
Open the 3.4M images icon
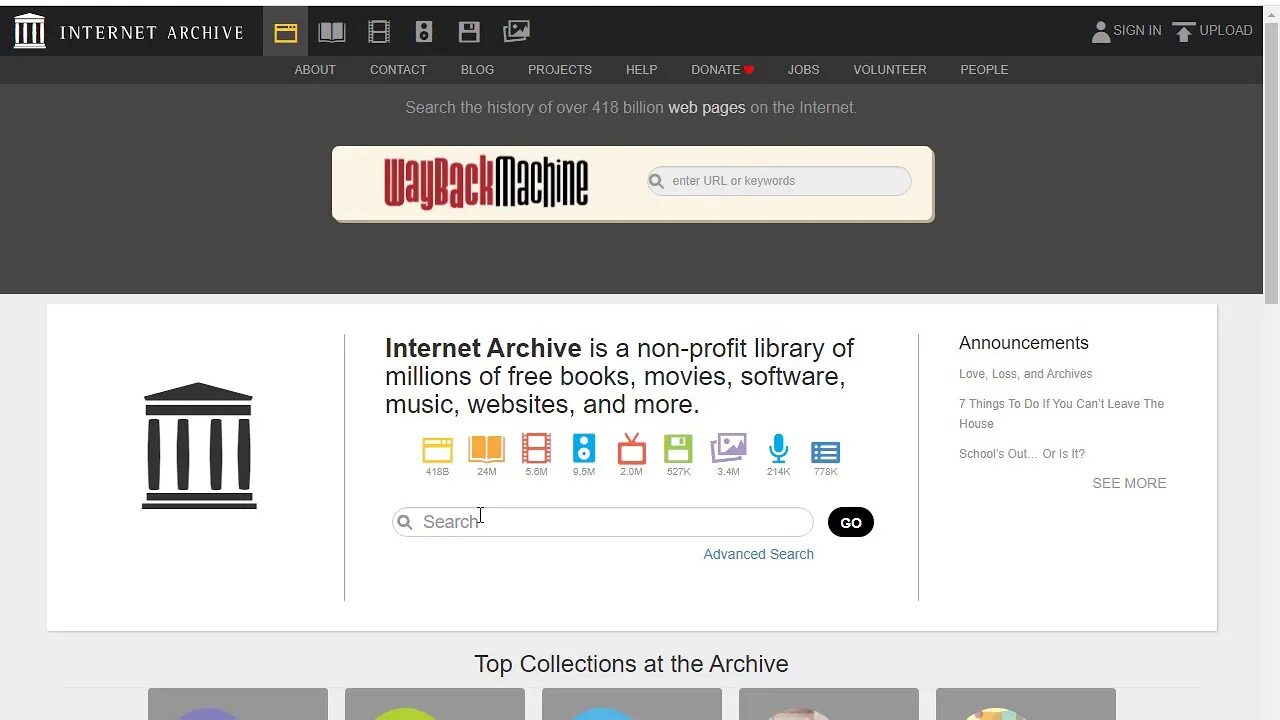click(728, 448)
